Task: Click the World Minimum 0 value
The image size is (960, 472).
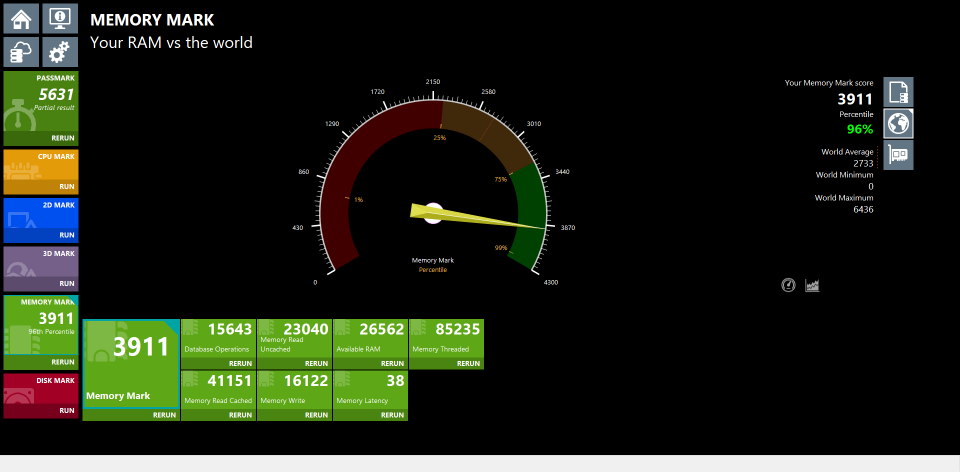Action: [x=871, y=187]
